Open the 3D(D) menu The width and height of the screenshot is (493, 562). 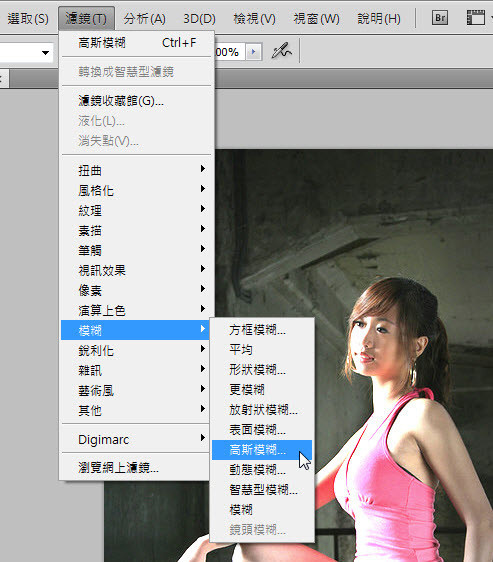click(199, 18)
